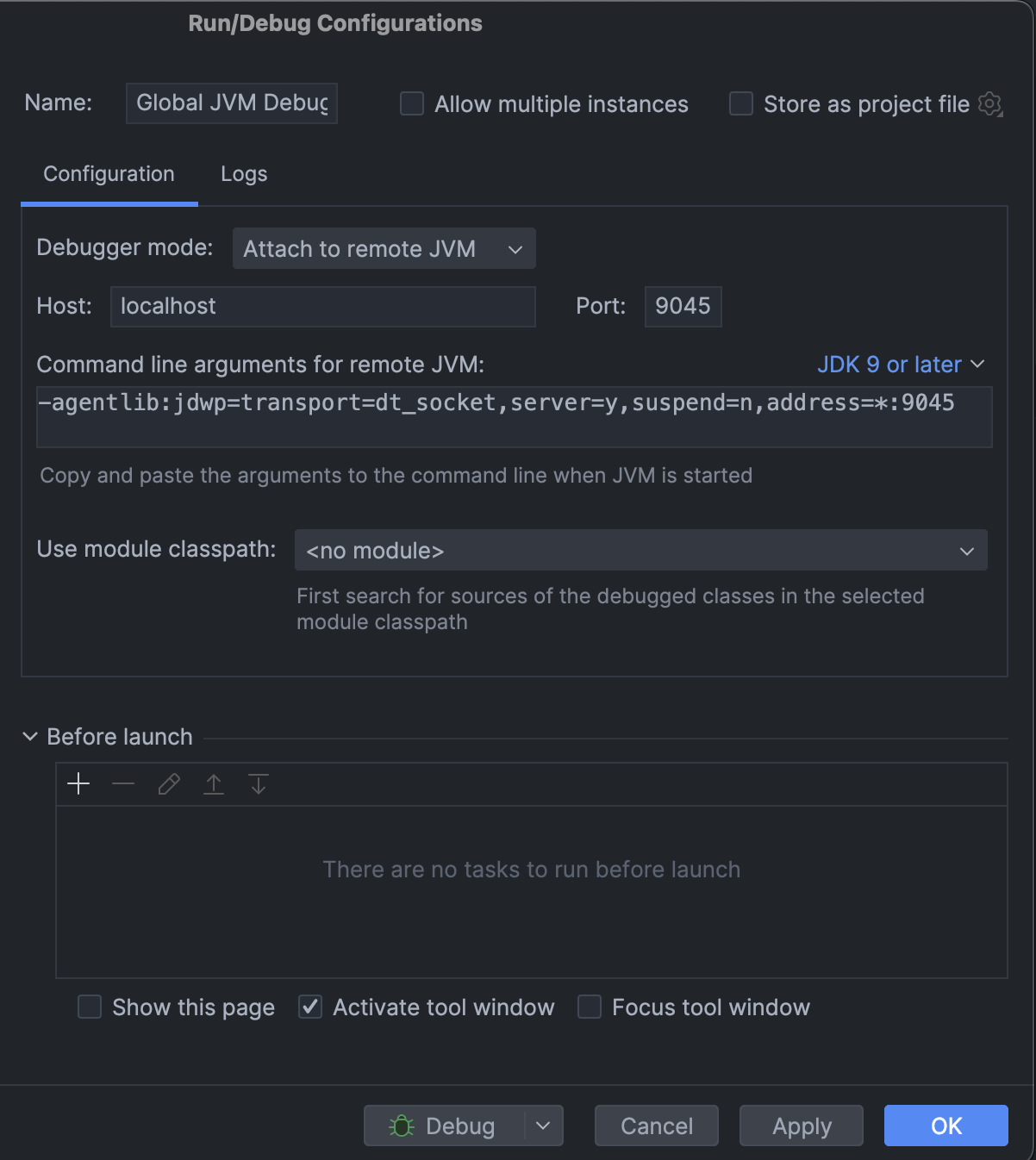
Task: Move the selected task up
Action: tap(213, 784)
